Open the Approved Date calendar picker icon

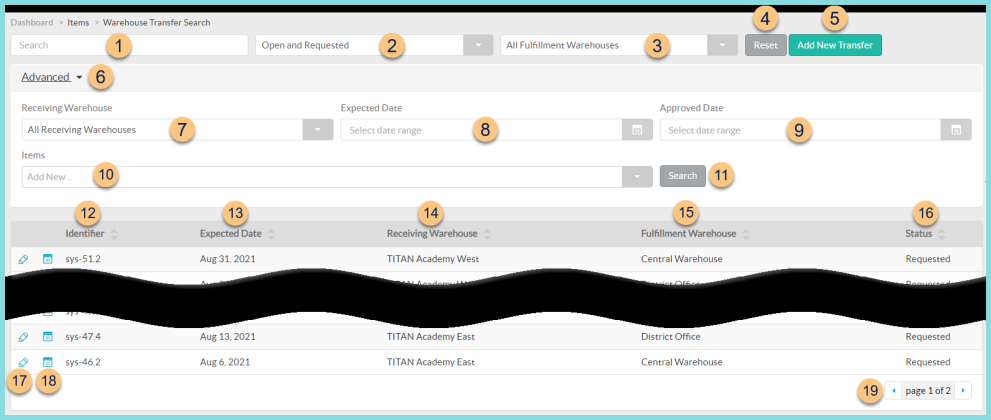(x=956, y=130)
